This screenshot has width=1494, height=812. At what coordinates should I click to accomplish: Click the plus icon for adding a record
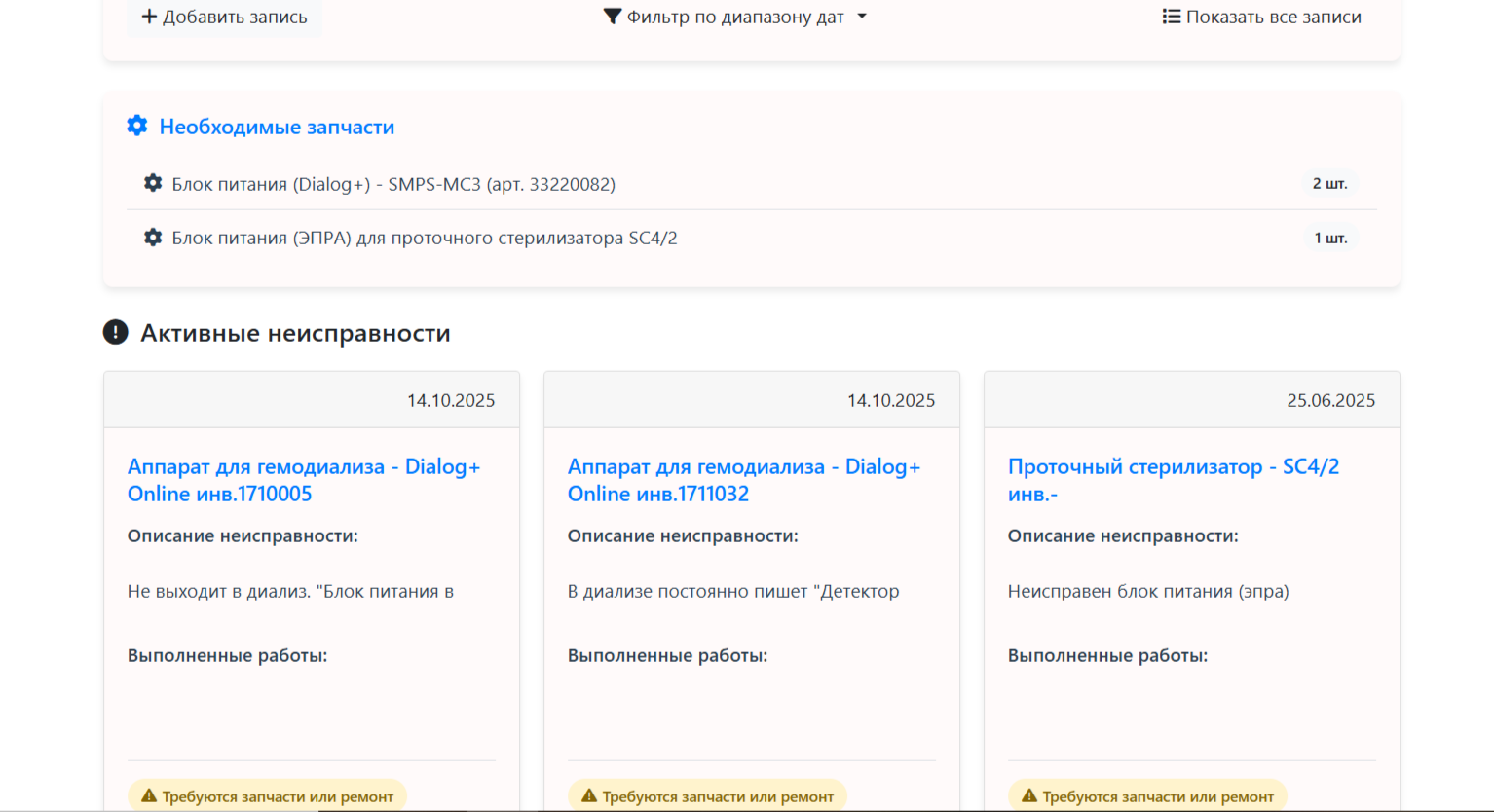(x=149, y=17)
